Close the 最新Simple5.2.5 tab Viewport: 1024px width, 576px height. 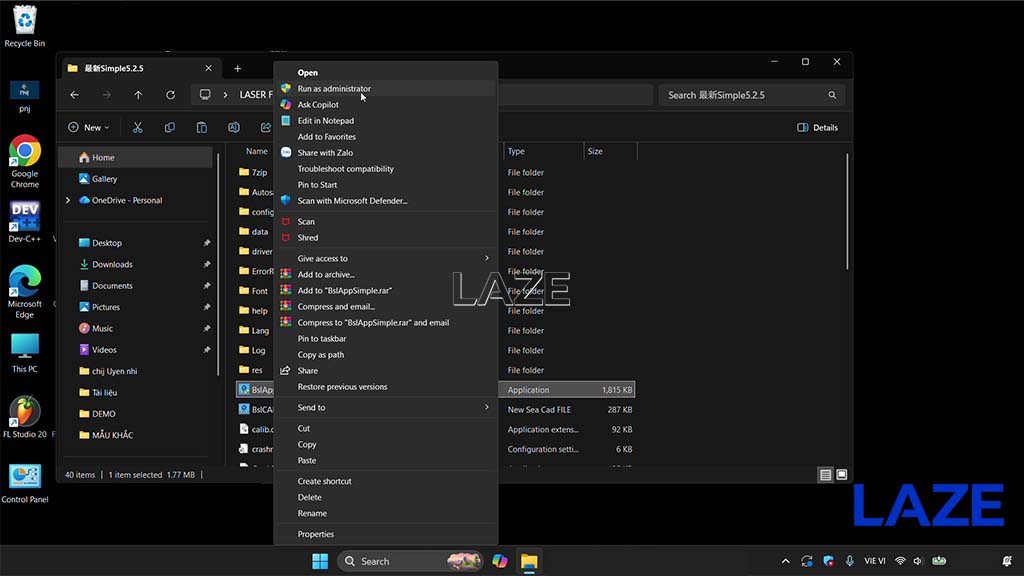(208, 68)
